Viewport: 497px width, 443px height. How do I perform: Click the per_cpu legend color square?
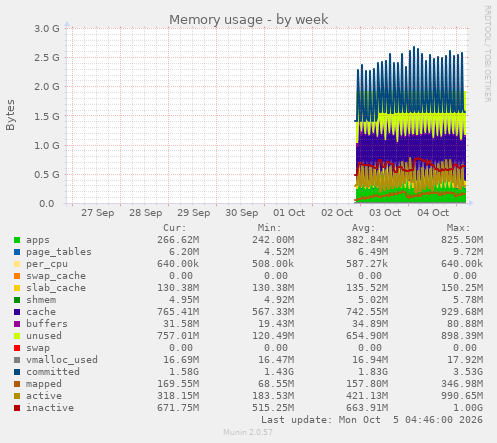point(17,264)
